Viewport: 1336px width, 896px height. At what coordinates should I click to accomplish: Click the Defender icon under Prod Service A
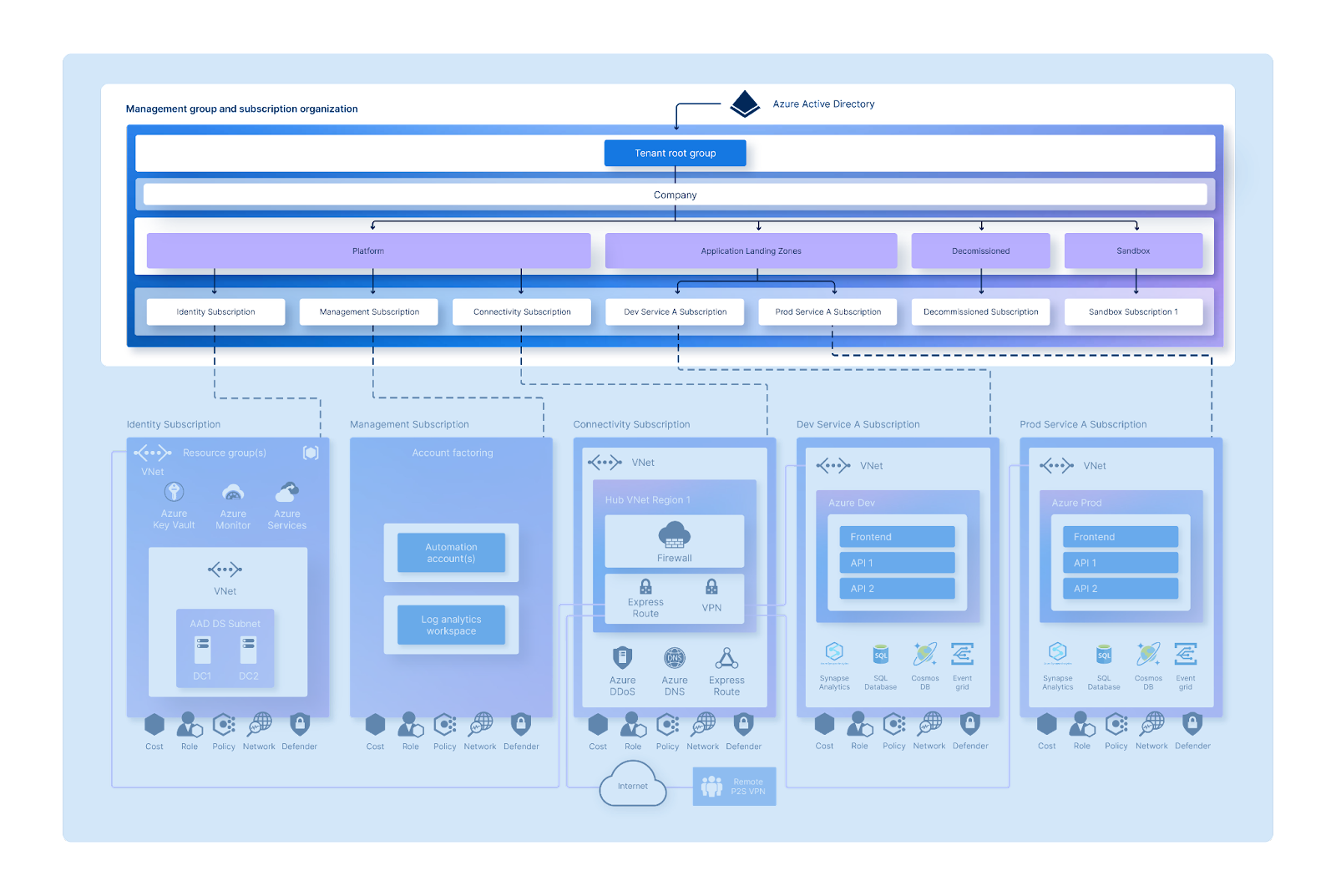click(1192, 723)
